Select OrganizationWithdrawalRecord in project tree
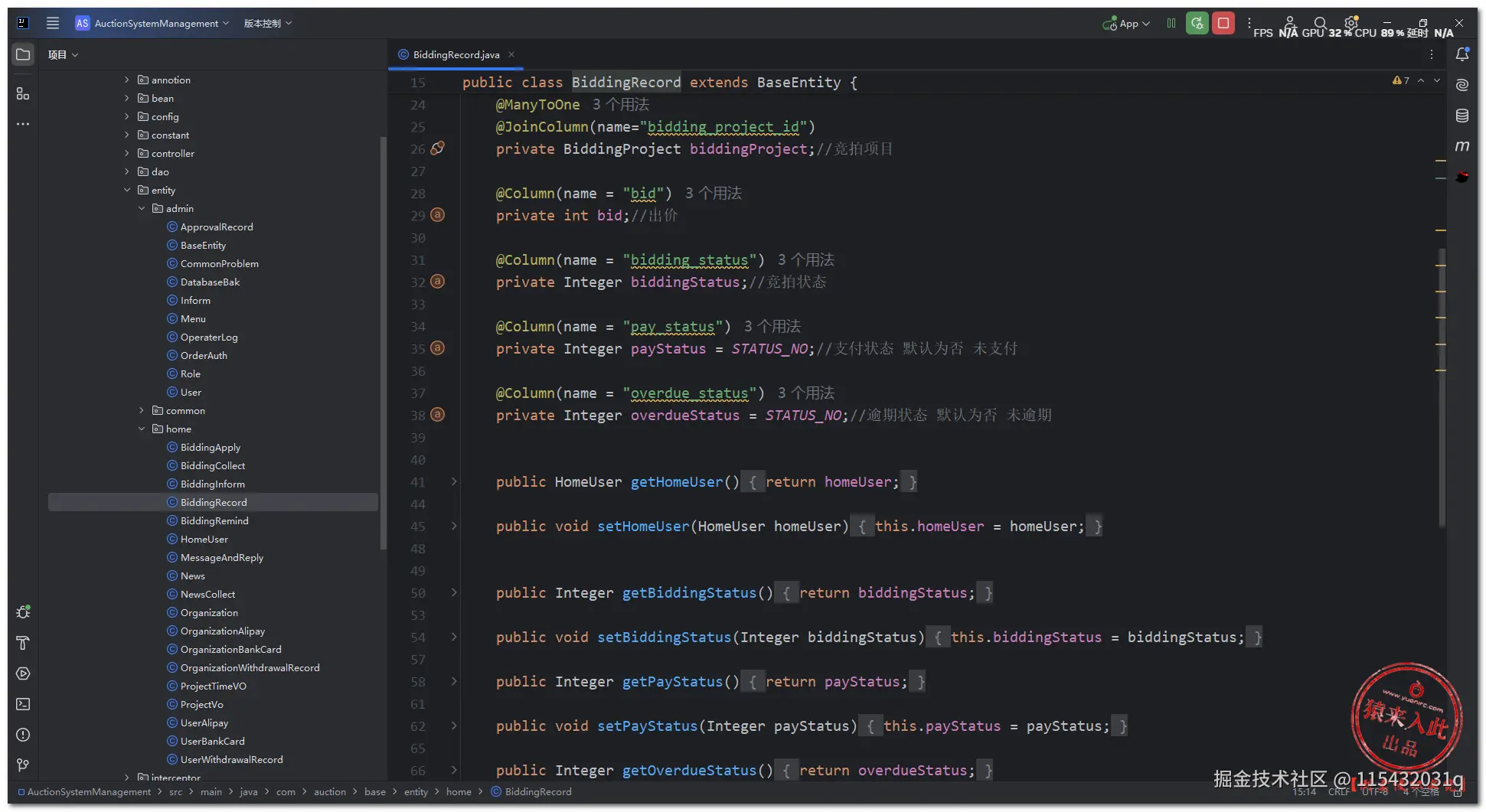This screenshot has height=812, width=1486. pyautogui.click(x=250, y=667)
